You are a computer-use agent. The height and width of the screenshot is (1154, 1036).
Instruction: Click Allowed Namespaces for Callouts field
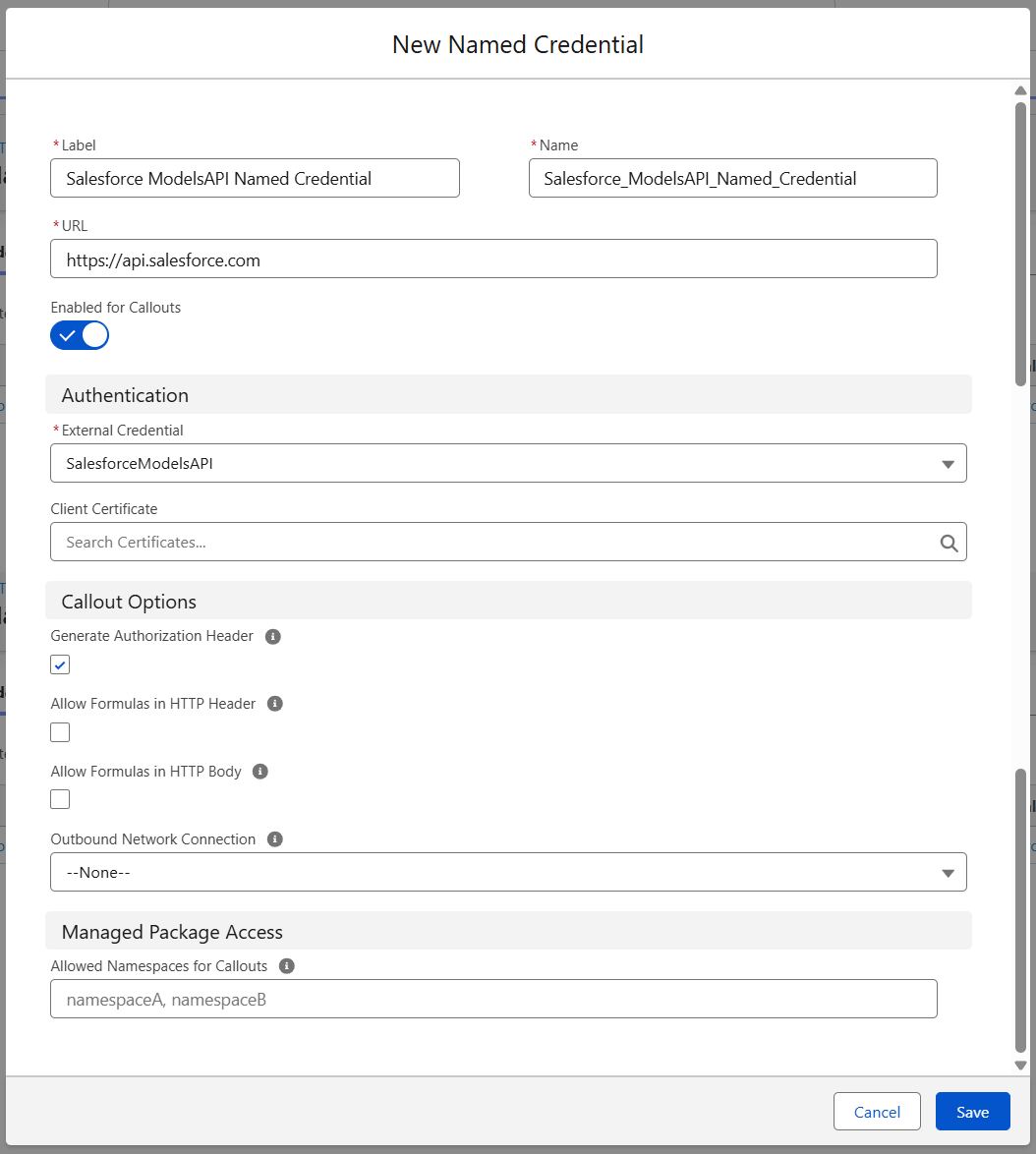pyautogui.click(x=493, y=999)
